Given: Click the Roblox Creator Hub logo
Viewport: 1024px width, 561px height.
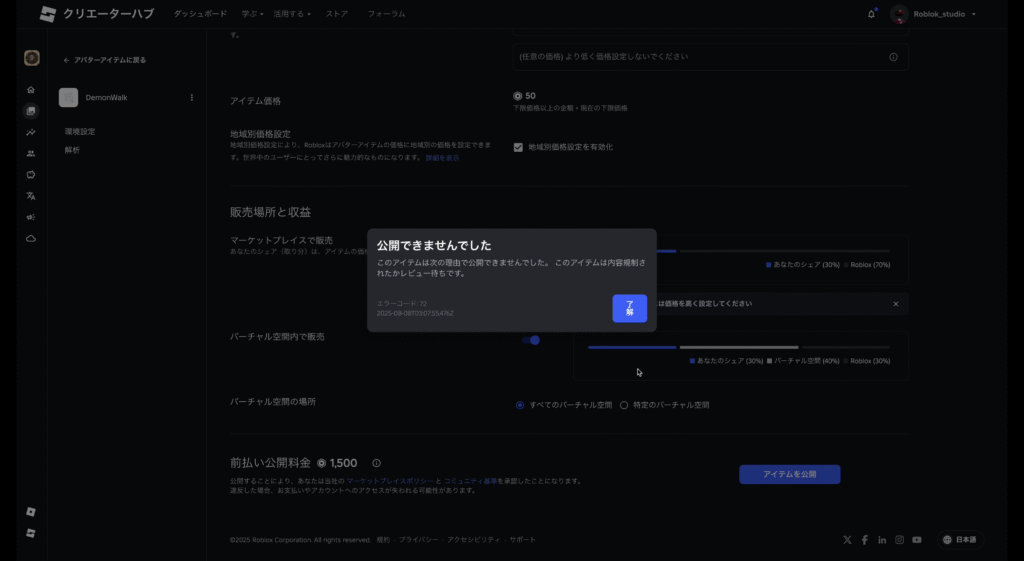Looking at the screenshot, I should (x=97, y=14).
